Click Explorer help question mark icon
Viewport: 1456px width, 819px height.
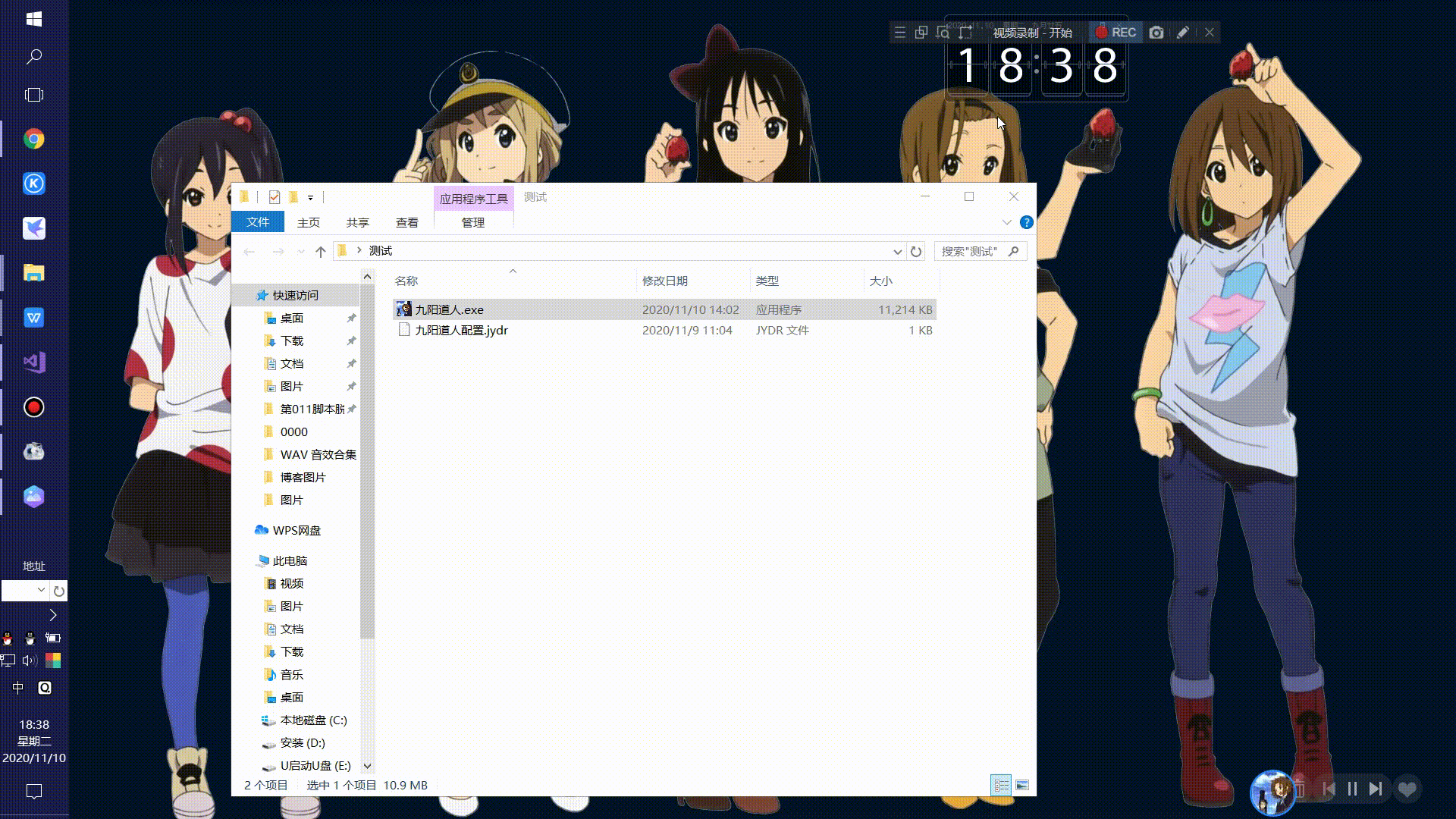(x=1026, y=222)
